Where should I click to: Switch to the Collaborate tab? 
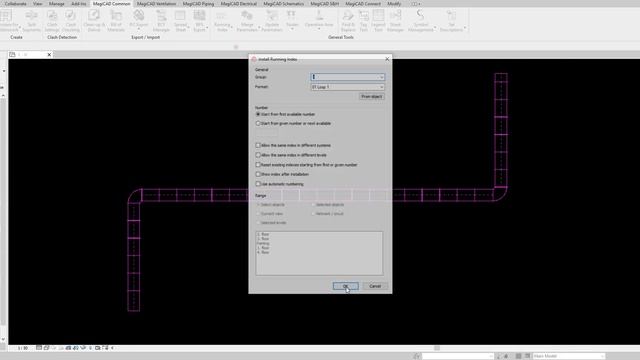[16, 4]
